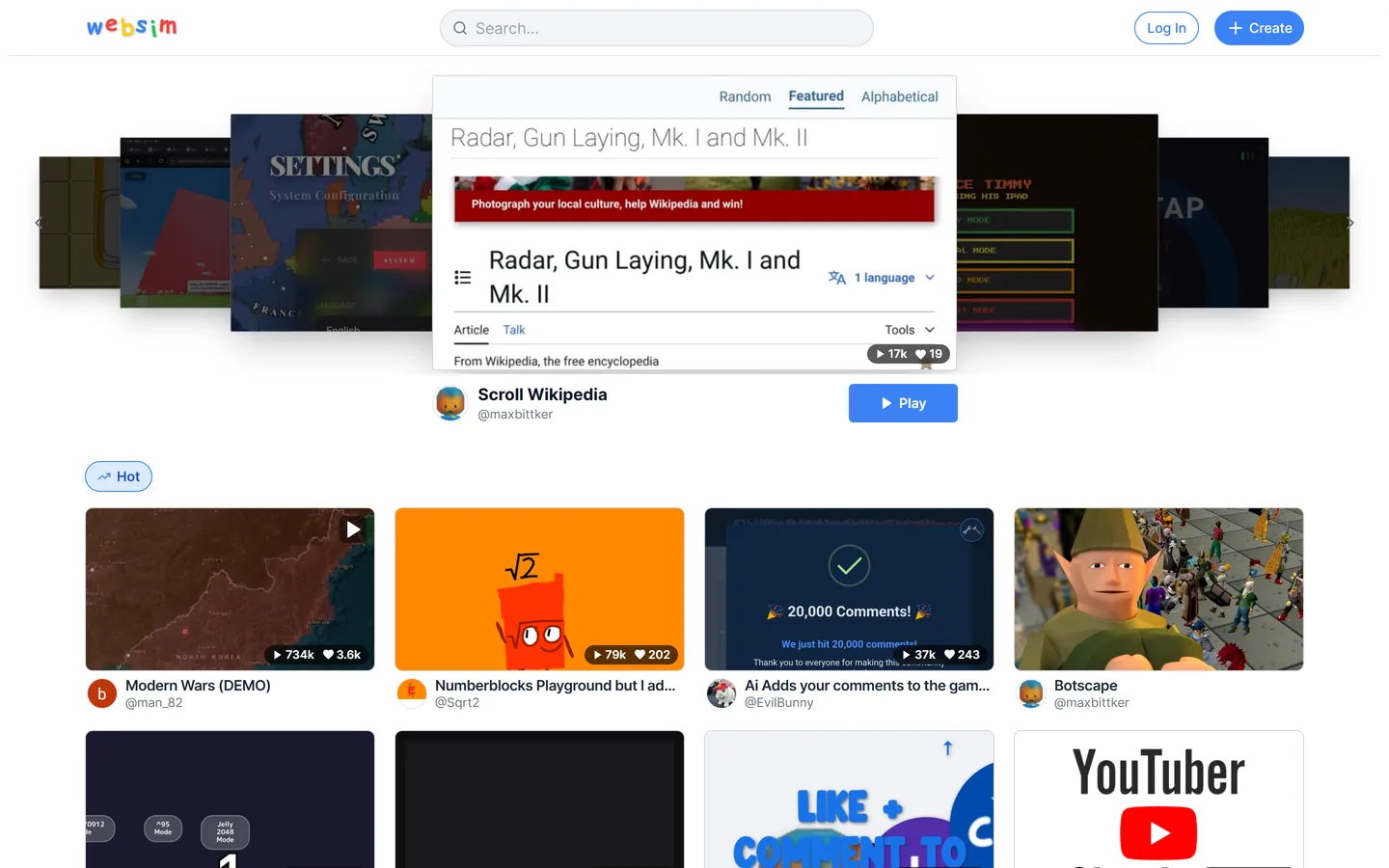The height and width of the screenshot is (868, 1389).
Task: Click the 3.6k likes heart on Modern Wars
Action: (x=342, y=655)
